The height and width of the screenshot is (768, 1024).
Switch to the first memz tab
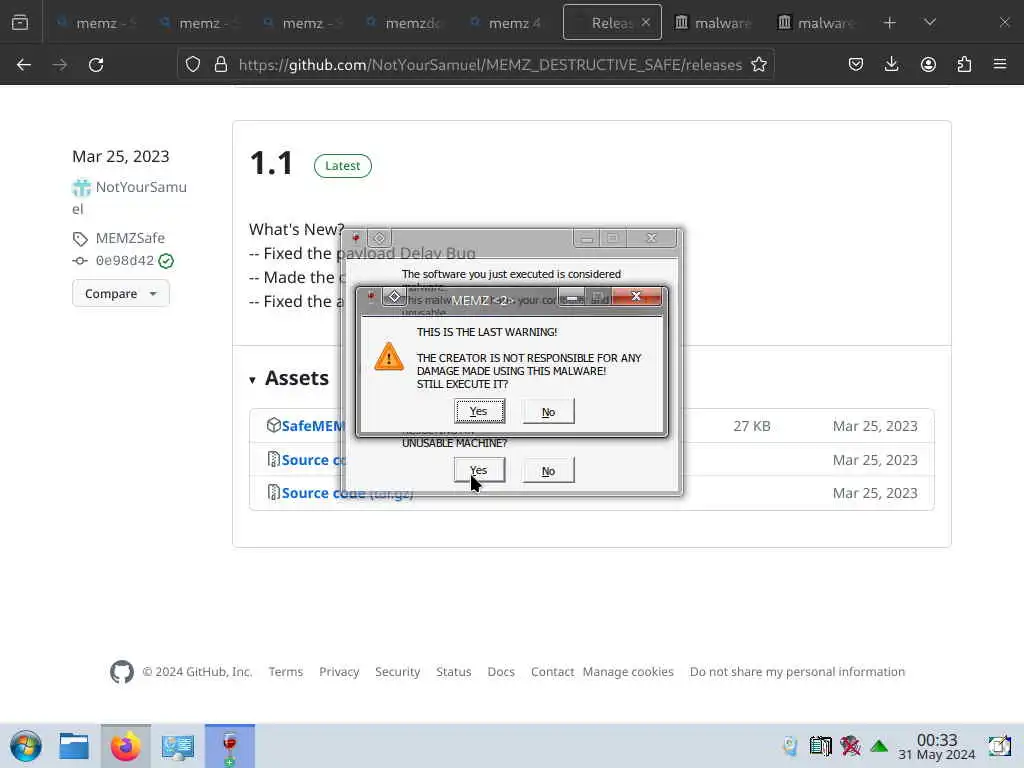click(x=95, y=23)
